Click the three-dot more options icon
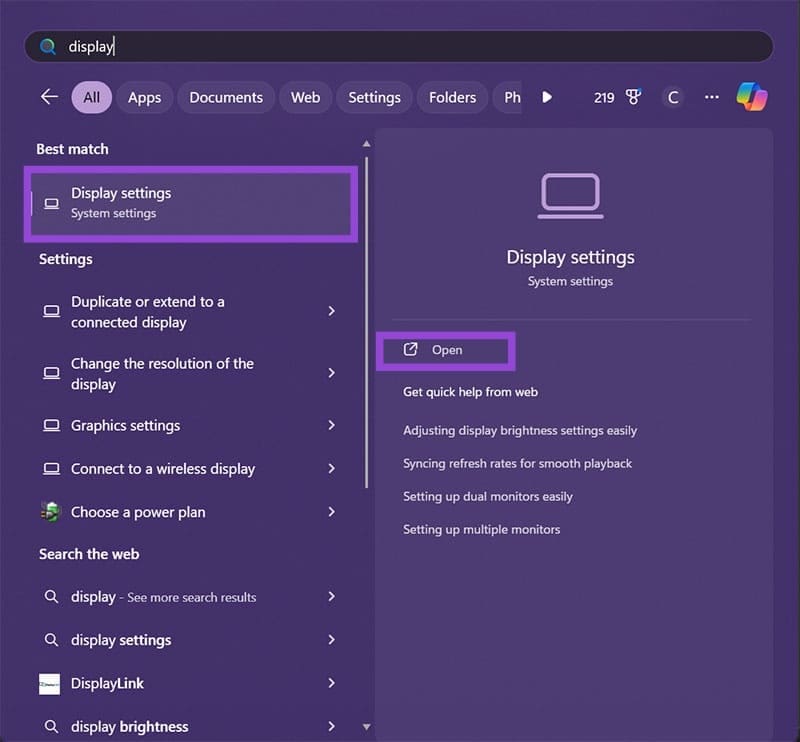 click(712, 97)
